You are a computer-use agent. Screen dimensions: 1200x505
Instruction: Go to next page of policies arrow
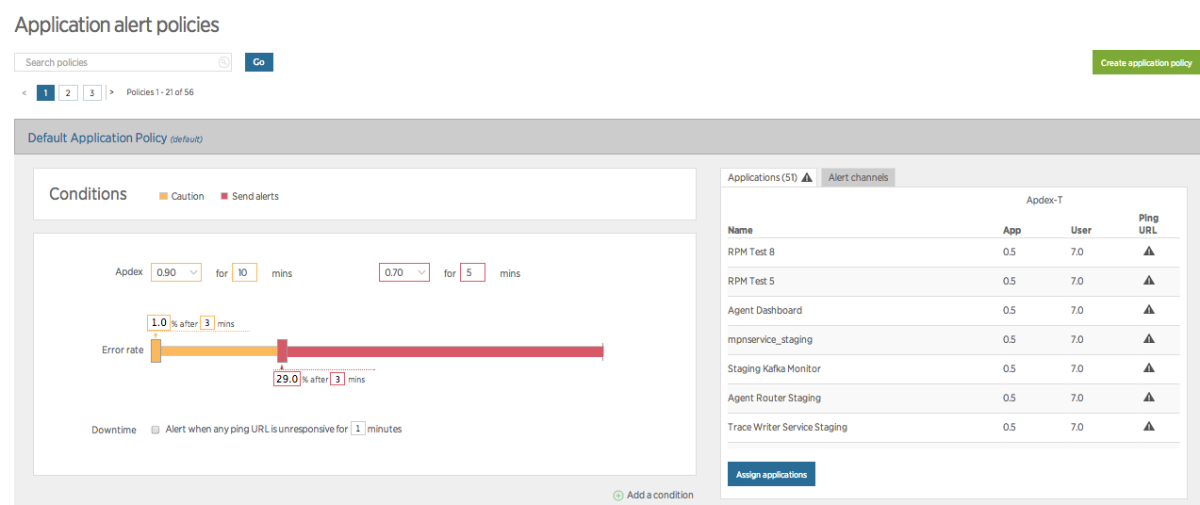tap(111, 92)
